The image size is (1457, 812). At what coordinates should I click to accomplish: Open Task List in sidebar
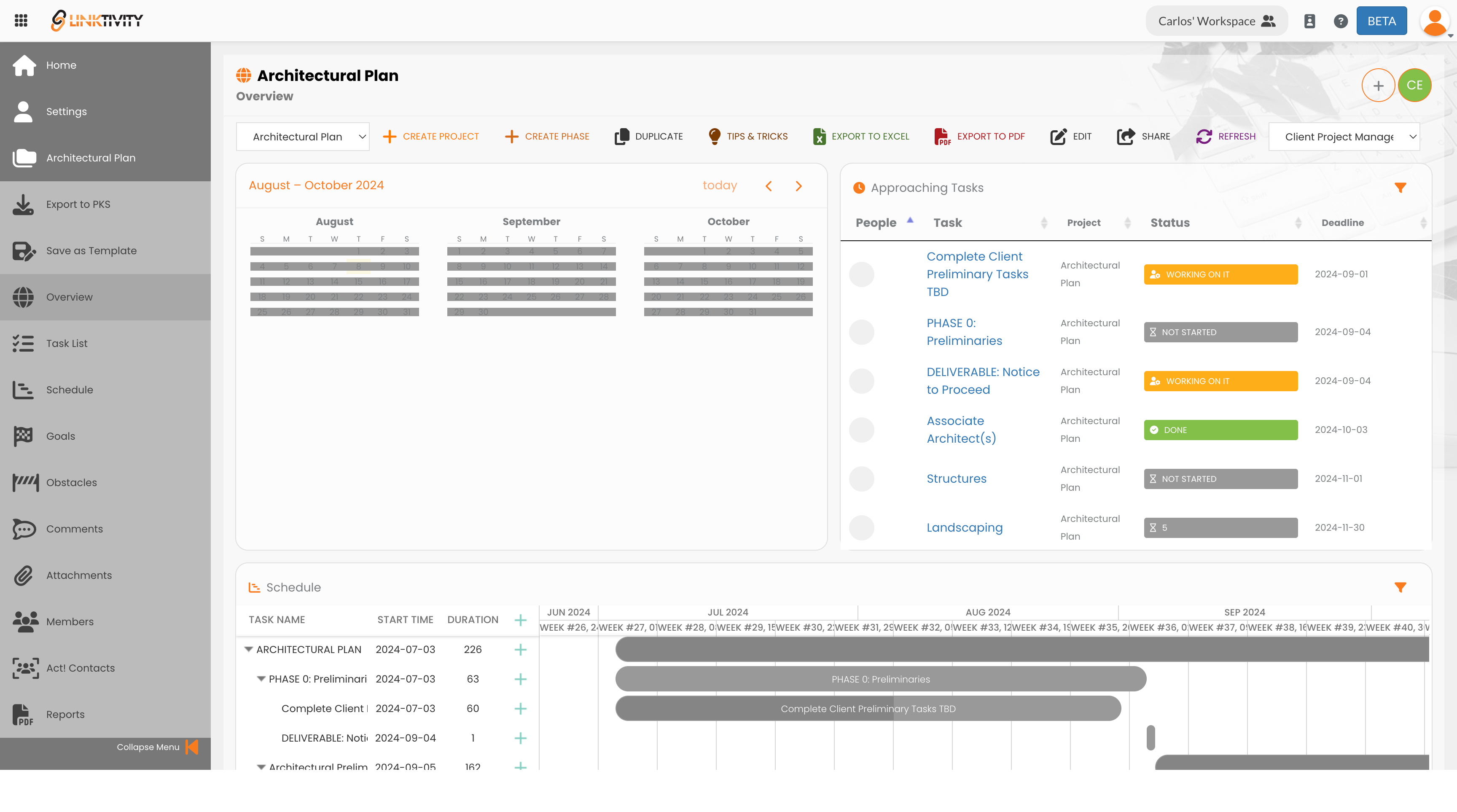point(105,343)
